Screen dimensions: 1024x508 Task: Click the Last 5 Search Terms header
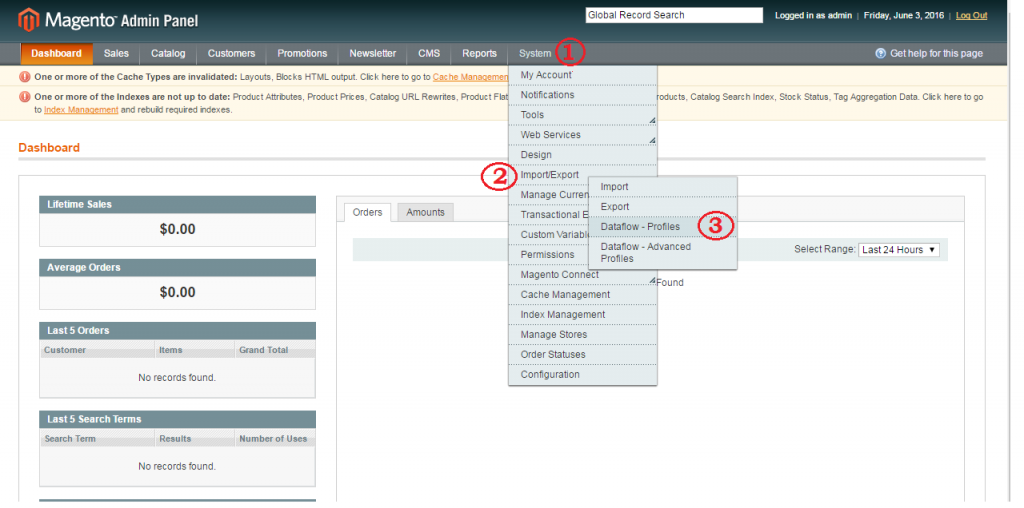(x=178, y=419)
